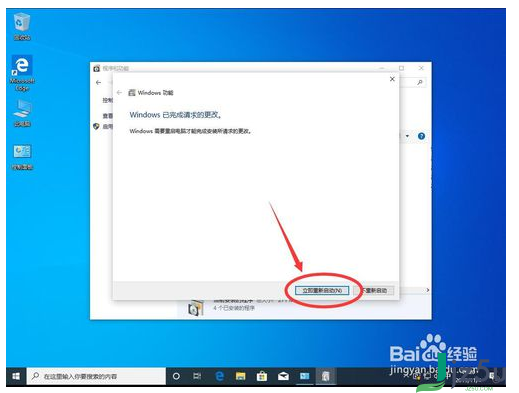
Task: Switch to the Control Panel taskbar app
Action: click(304, 376)
